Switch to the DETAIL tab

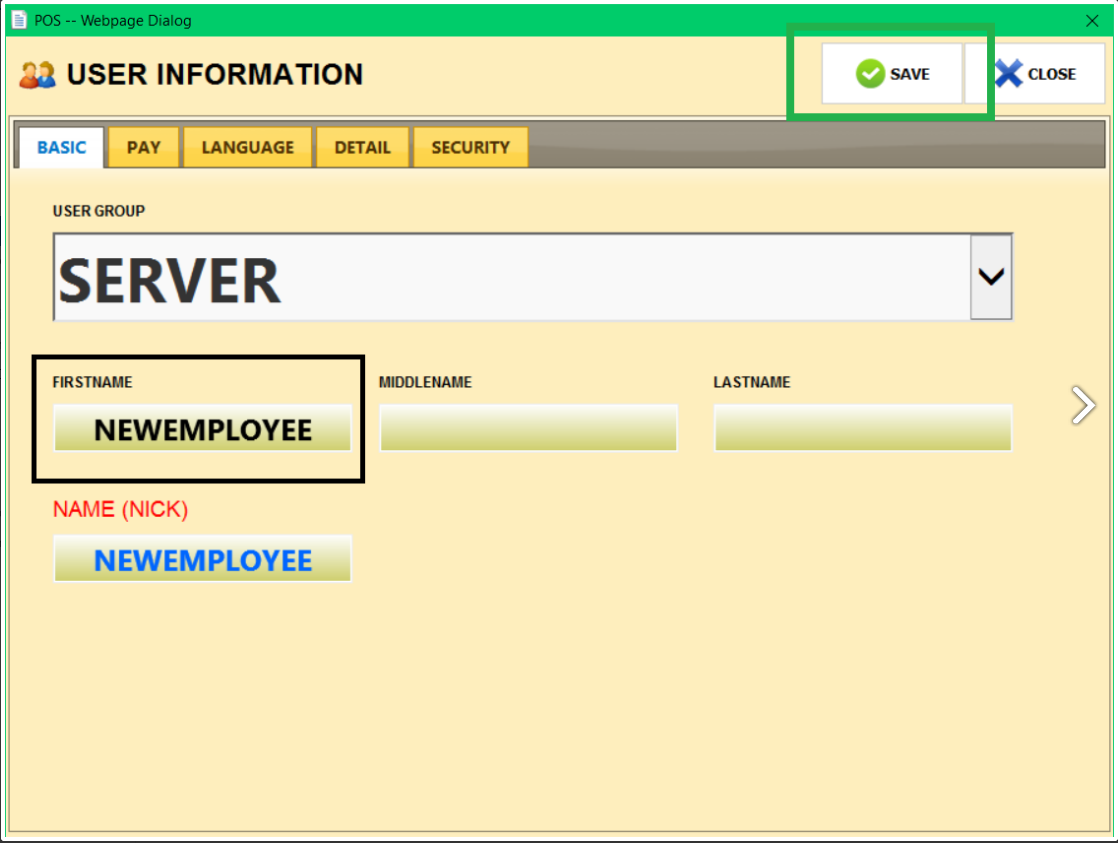click(362, 148)
